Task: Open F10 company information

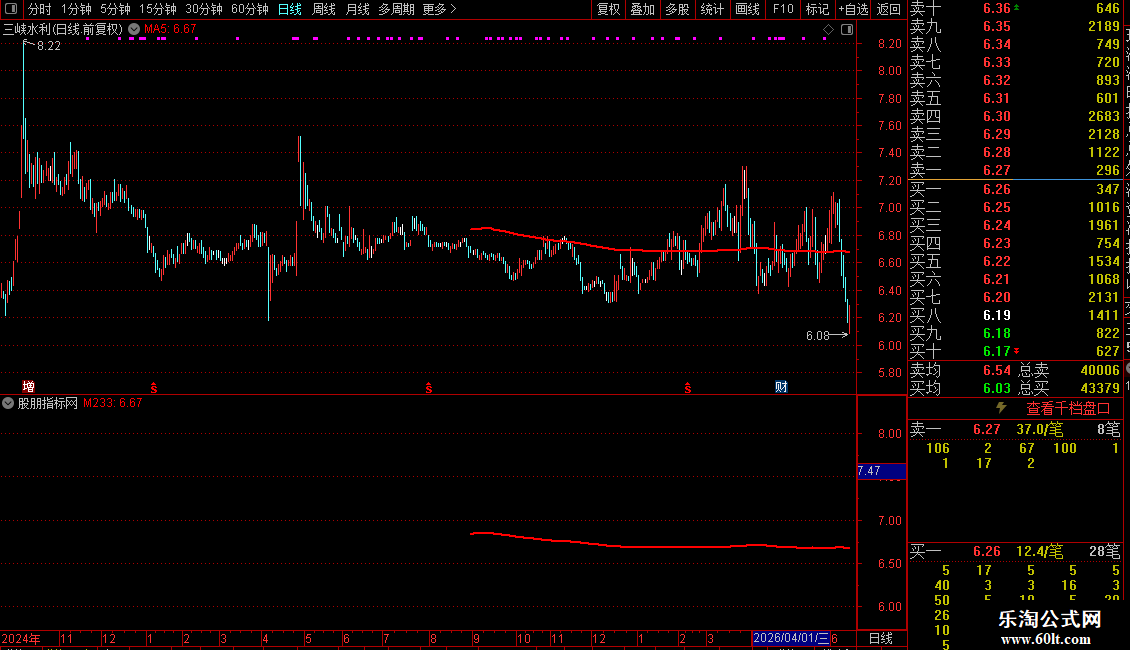Action: coord(783,9)
